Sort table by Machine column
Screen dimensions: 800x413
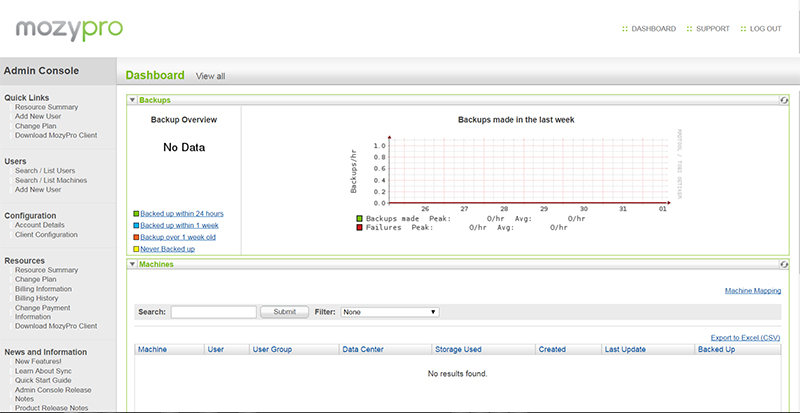coord(153,350)
